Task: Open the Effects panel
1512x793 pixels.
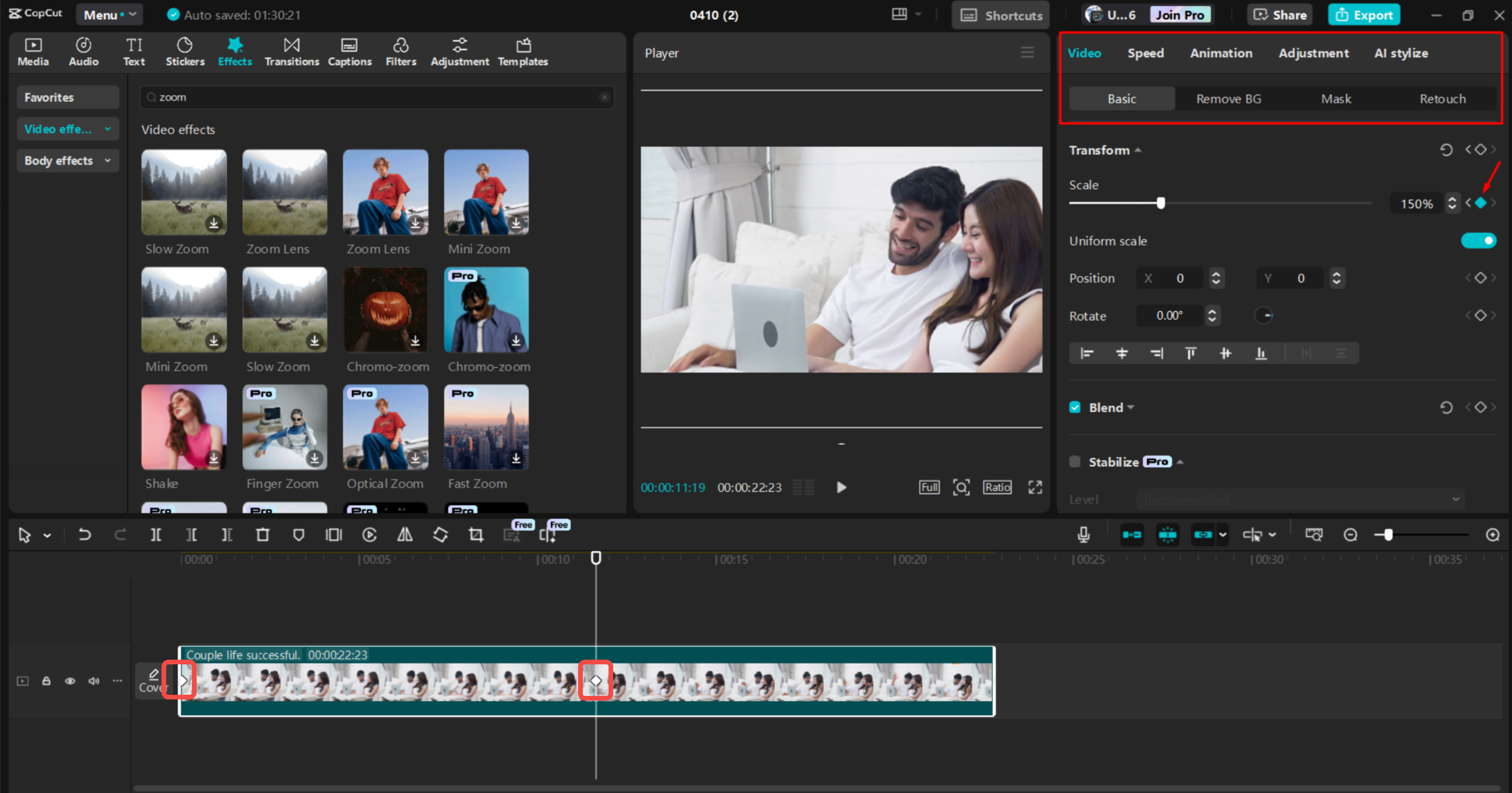Action: click(x=234, y=51)
